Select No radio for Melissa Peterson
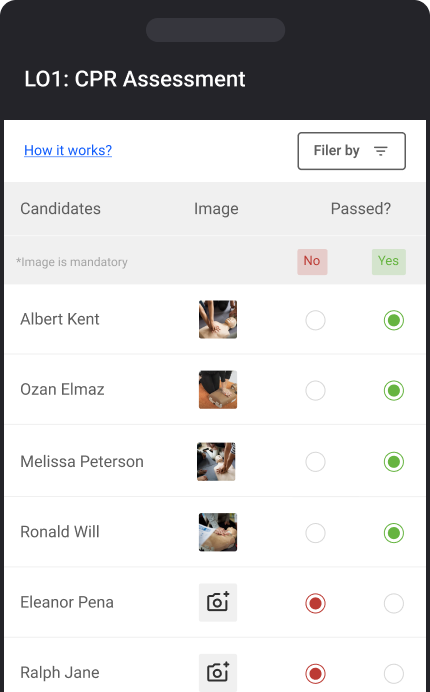The width and height of the screenshot is (430, 692). click(315, 462)
